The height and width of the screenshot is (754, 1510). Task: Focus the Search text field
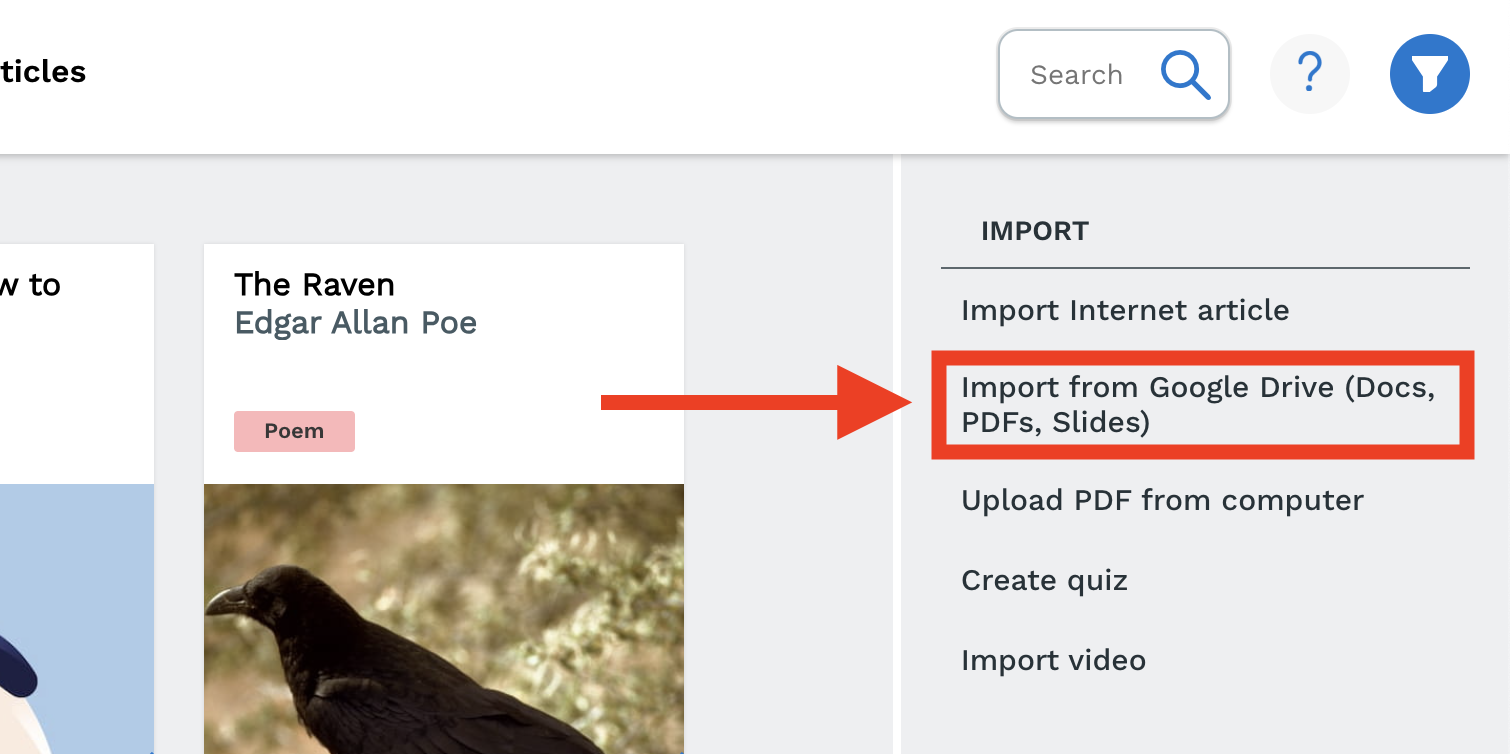(x=1077, y=75)
